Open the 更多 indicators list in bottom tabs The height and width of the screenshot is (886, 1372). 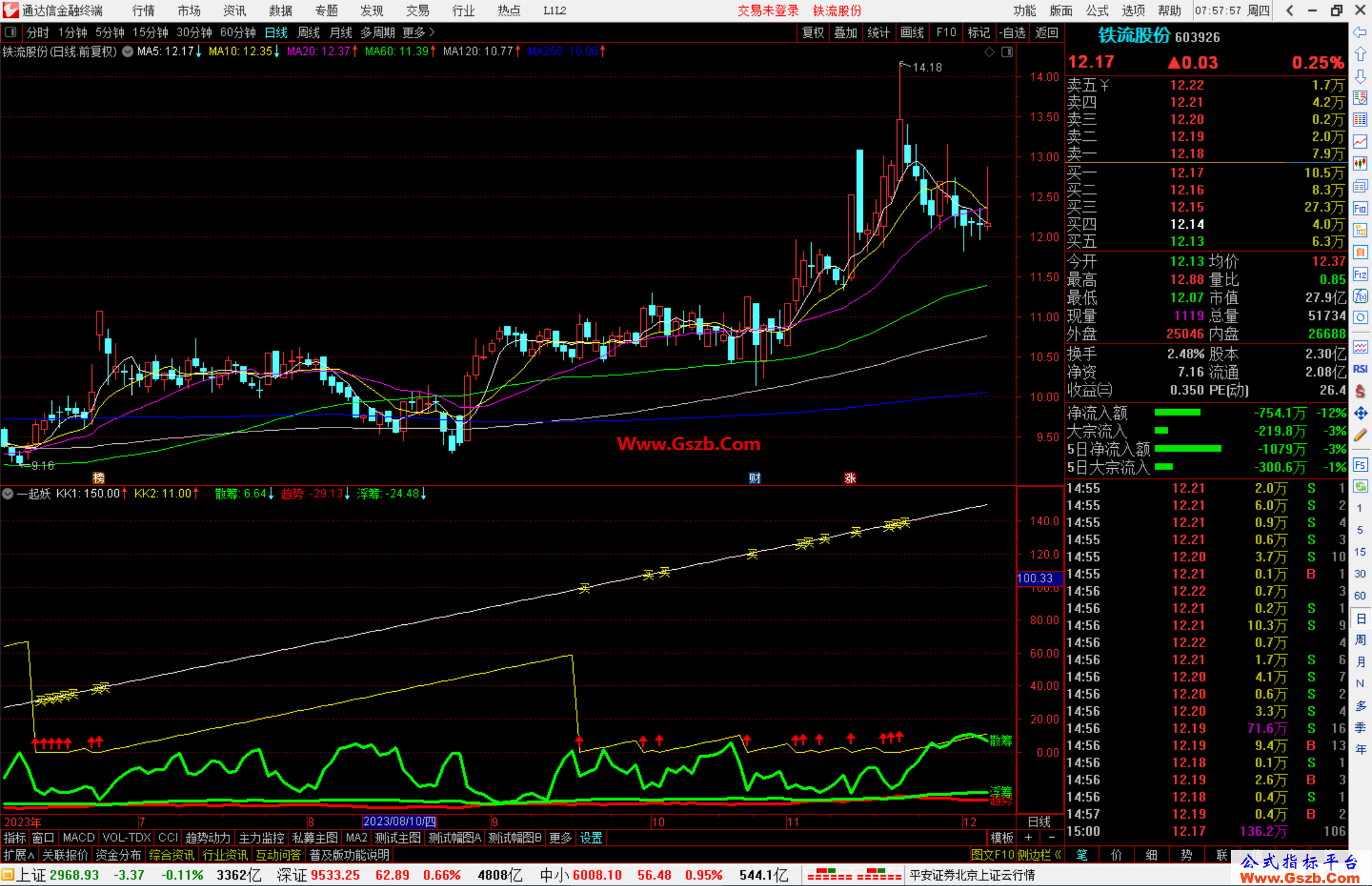point(560,838)
